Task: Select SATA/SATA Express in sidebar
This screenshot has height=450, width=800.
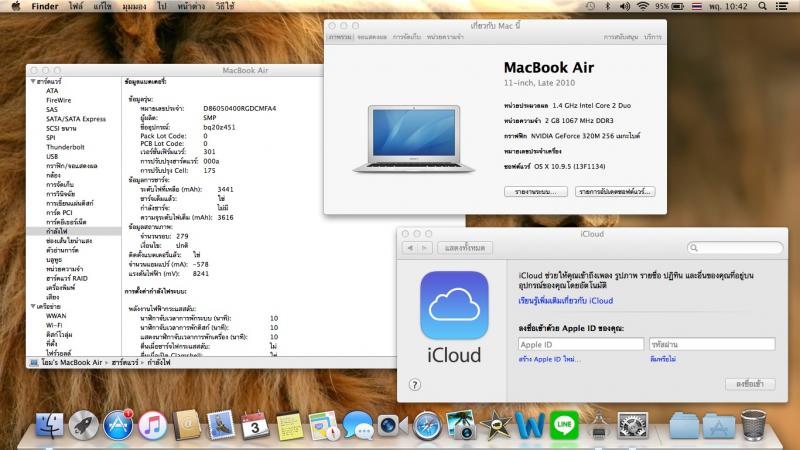Action: point(76,119)
